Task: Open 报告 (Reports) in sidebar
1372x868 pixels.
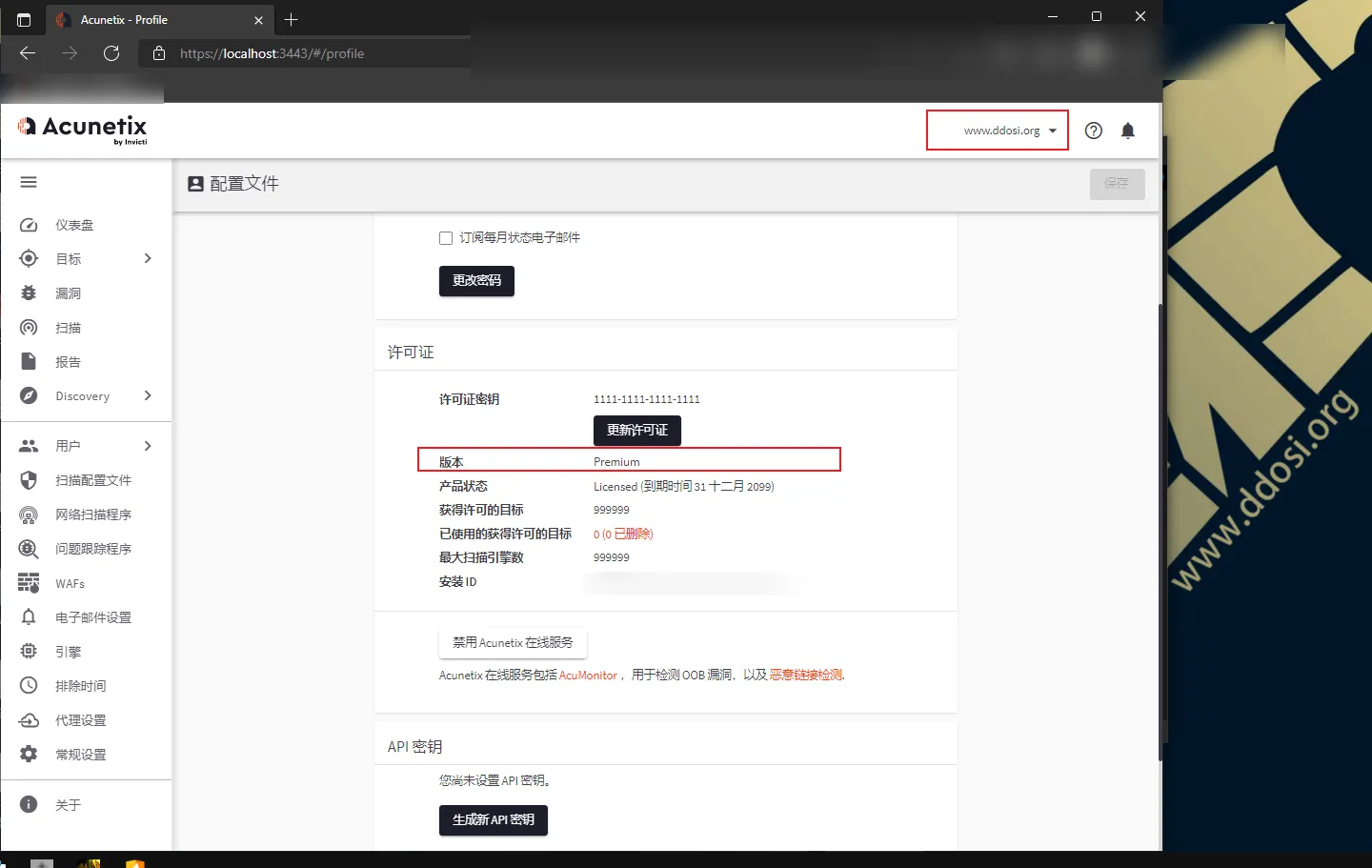Action: pos(68,362)
